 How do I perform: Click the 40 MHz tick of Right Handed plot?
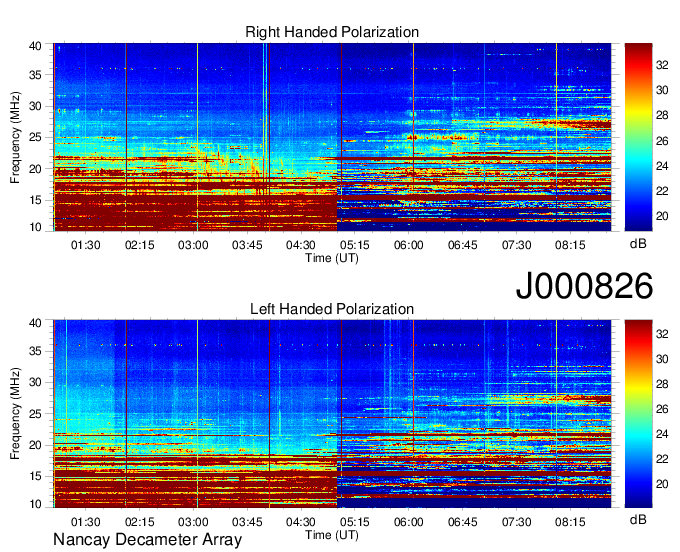(35, 46)
